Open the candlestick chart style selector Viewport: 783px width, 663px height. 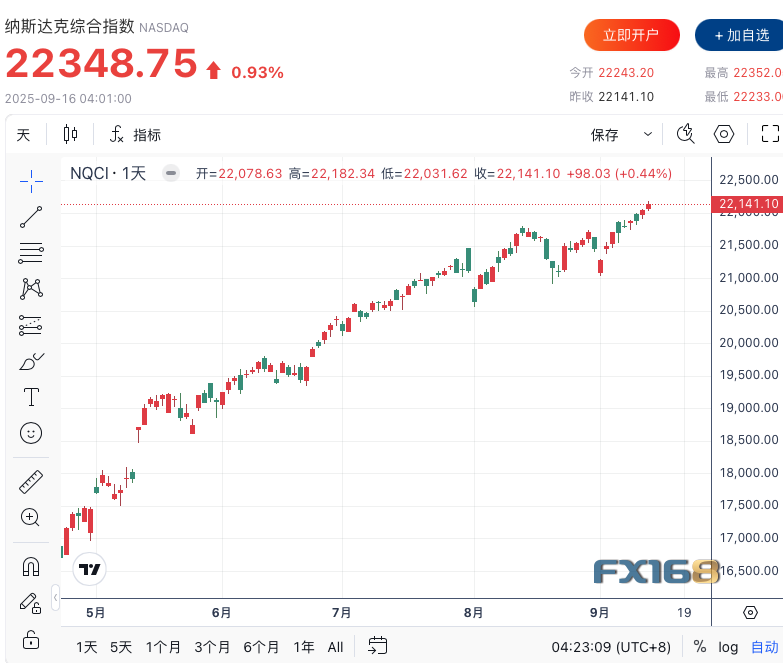coord(70,134)
